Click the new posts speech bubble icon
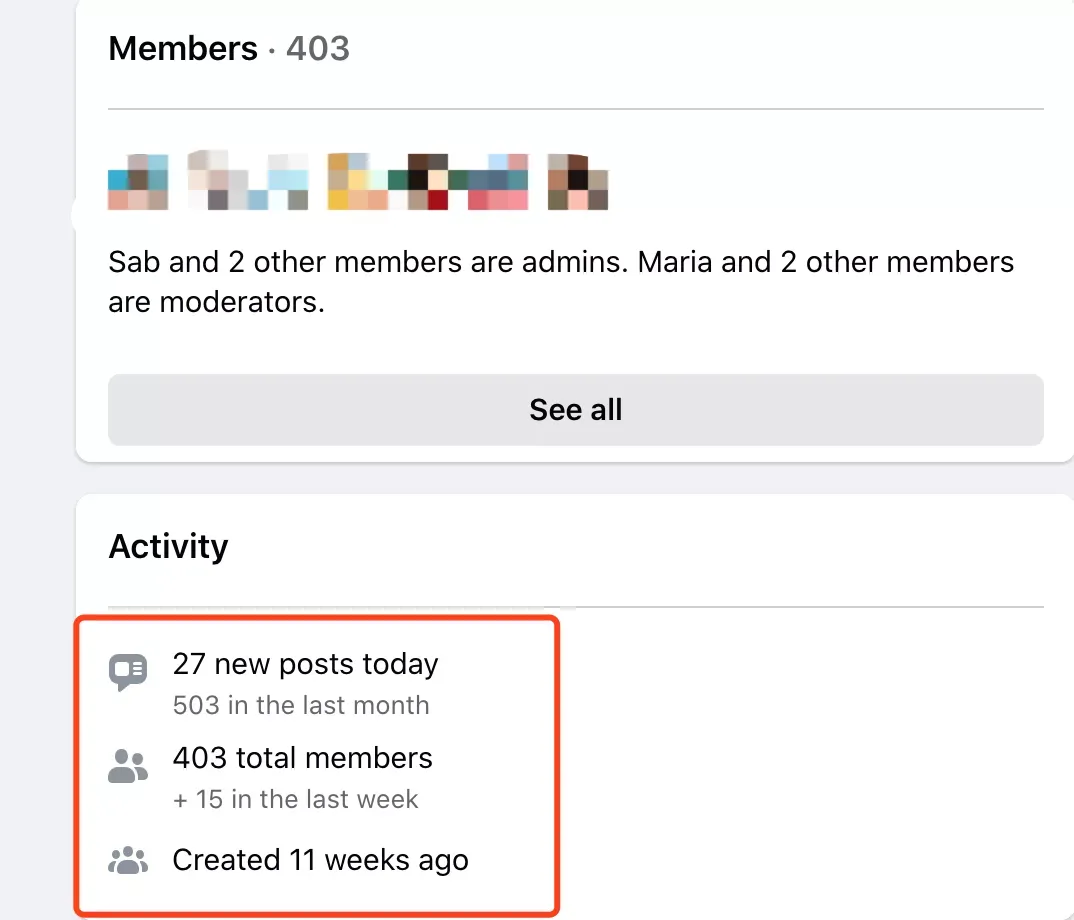The height and width of the screenshot is (920, 1074). [127, 672]
